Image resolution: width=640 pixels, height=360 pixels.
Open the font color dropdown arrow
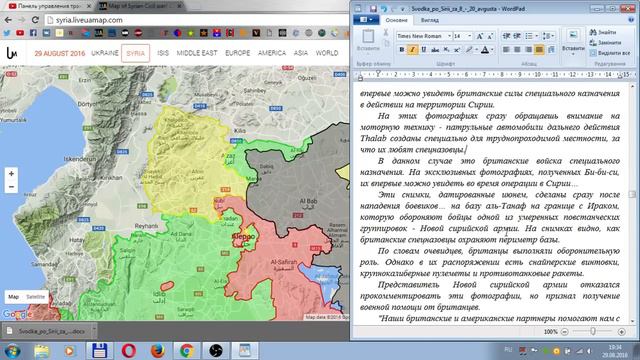point(492,50)
